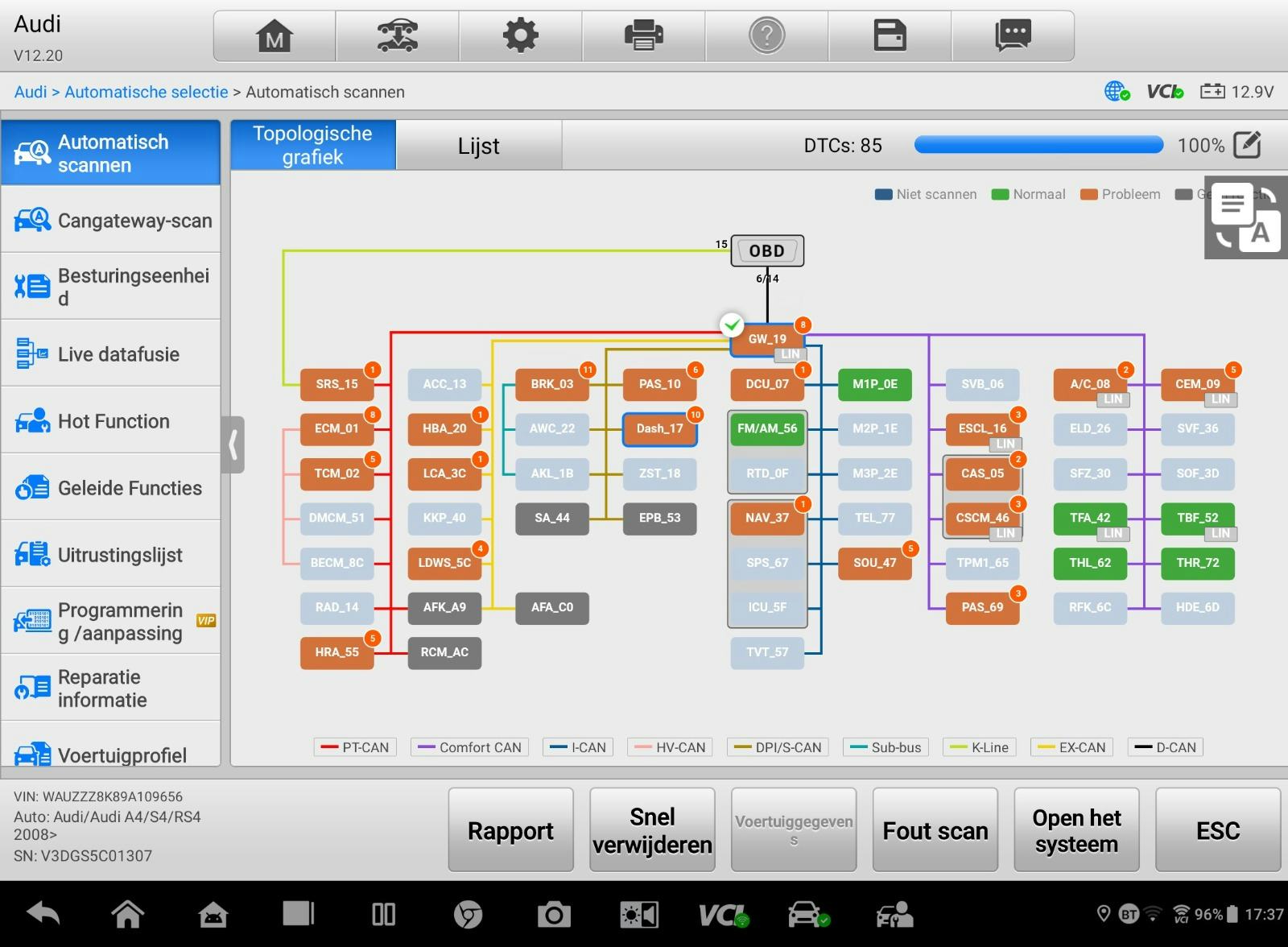Open Cangateway-scan from the sidebar

click(x=111, y=220)
